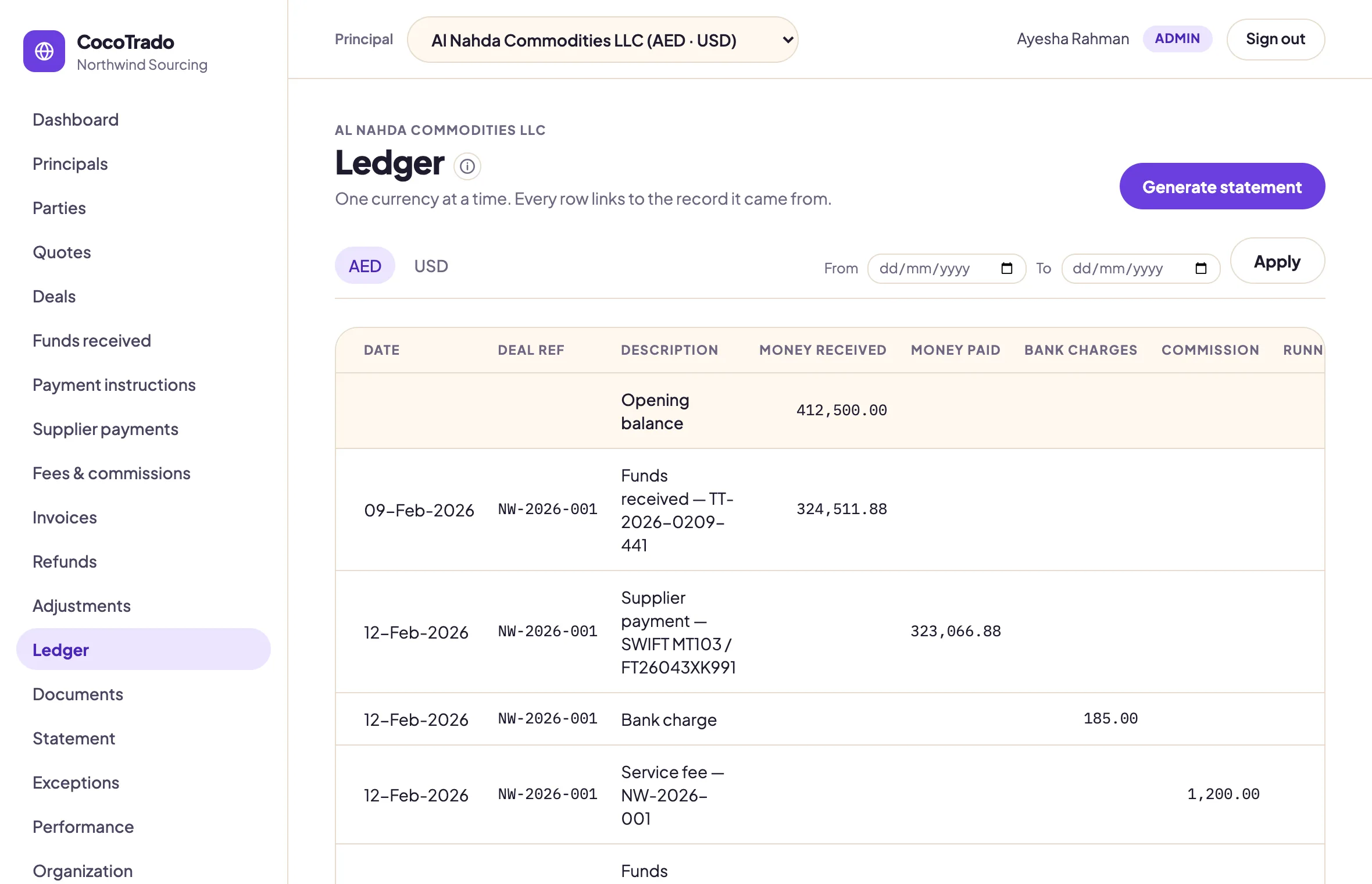Open the To date calendar picker icon
This screenshot has width=1372, height=884.
click(1201, 268)
